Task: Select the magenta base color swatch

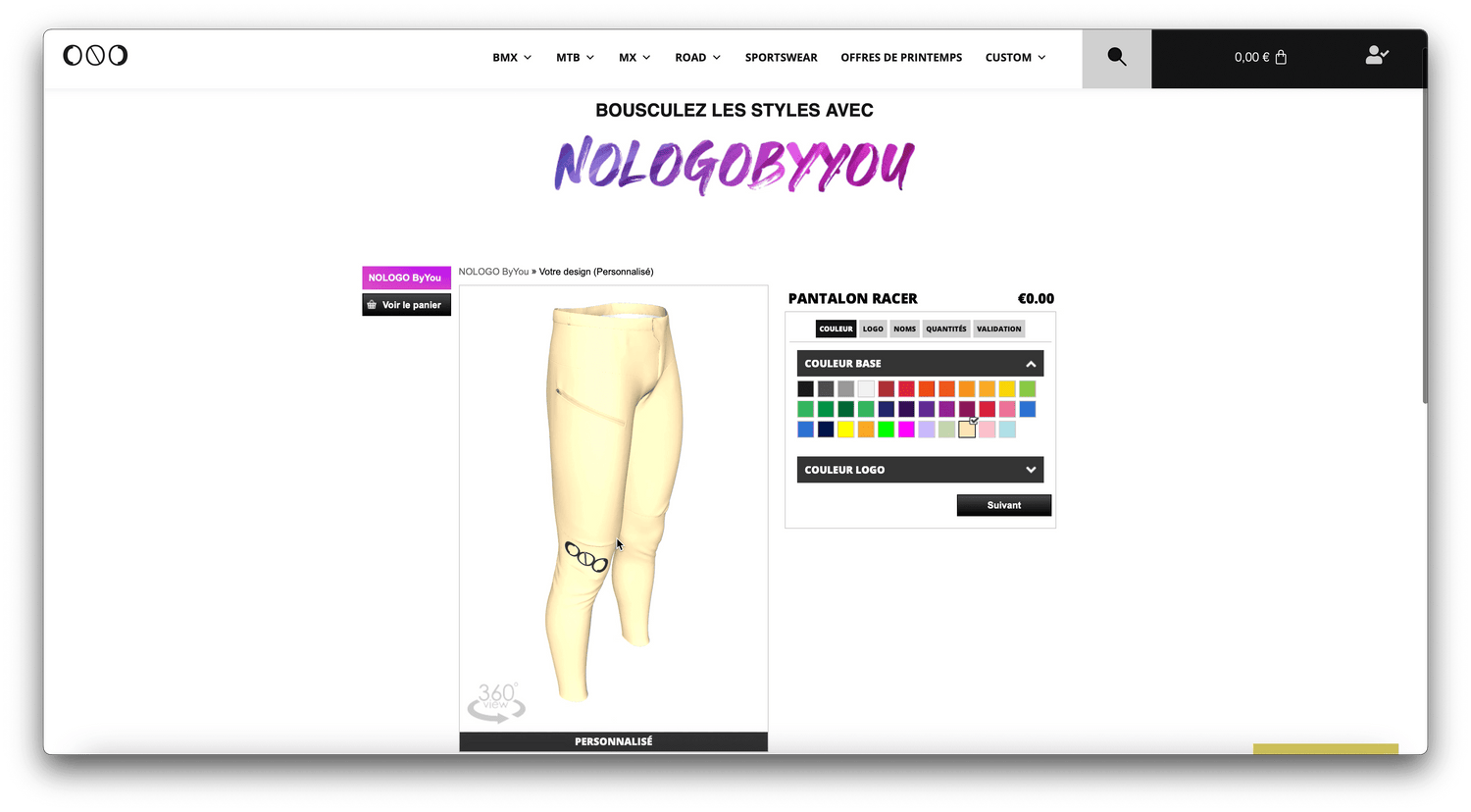Action: 906,430
